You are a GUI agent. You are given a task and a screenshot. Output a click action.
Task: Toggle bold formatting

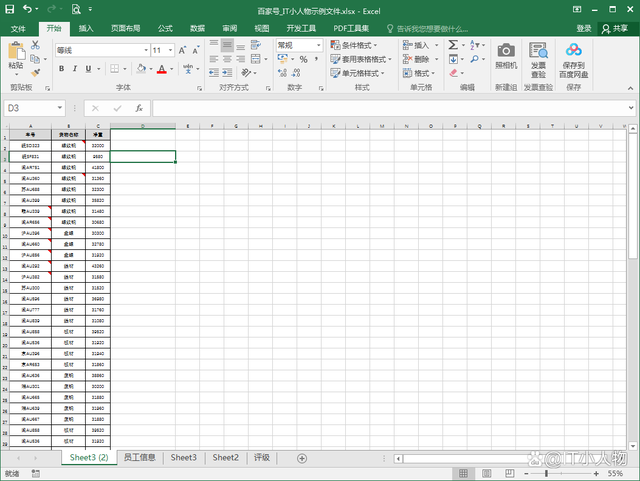[61, 69]
